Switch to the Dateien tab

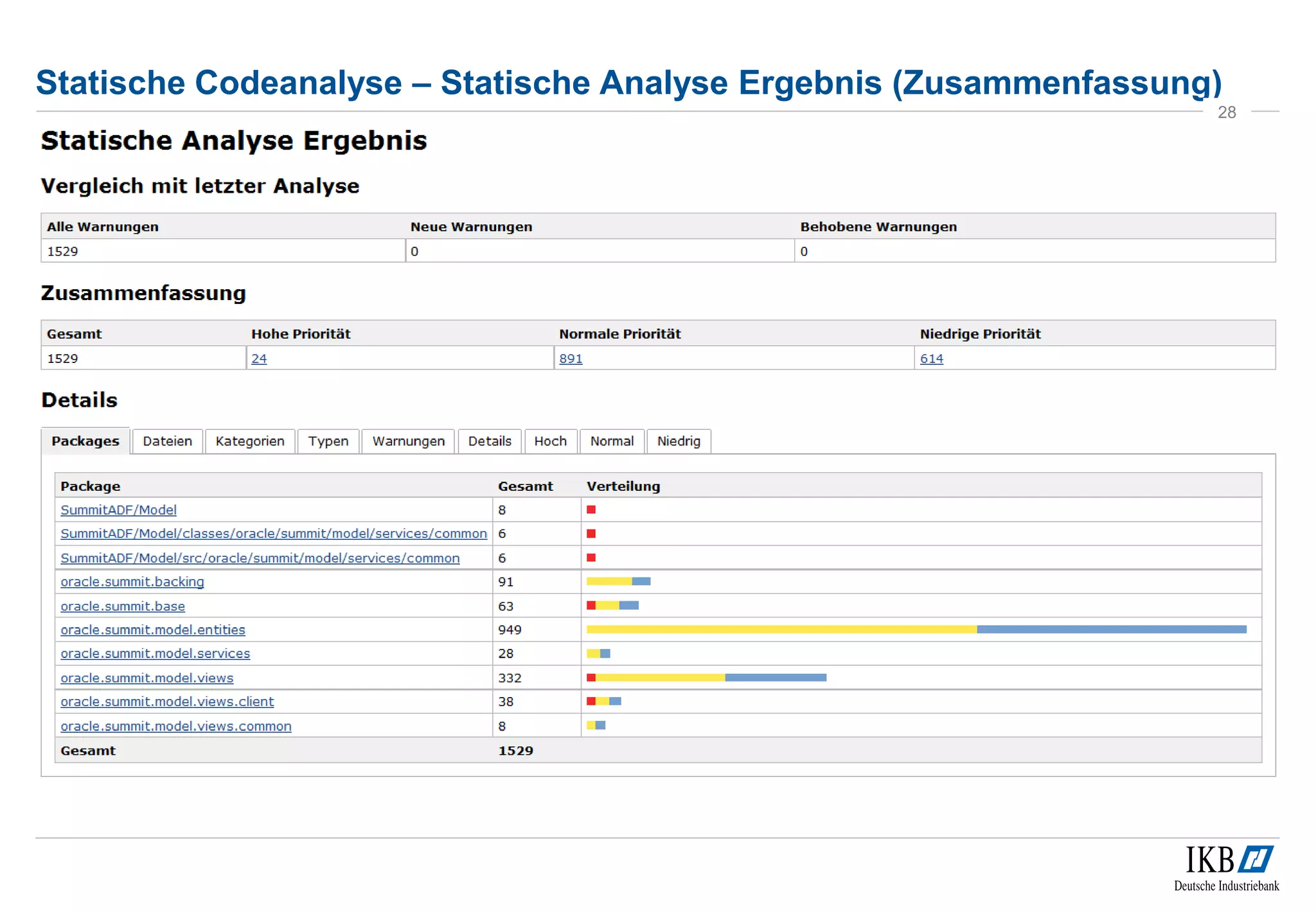(167, 441)
